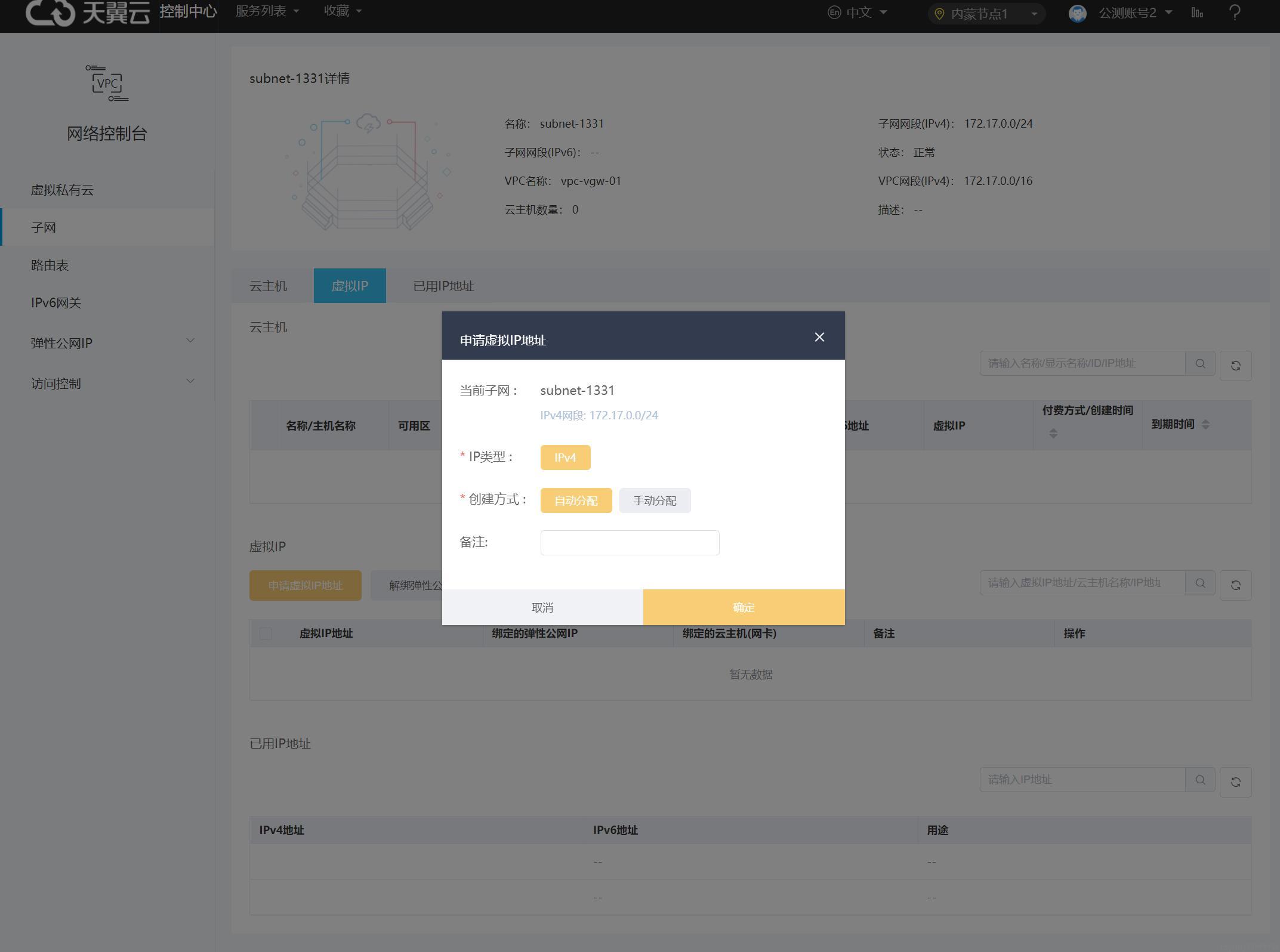Select 手动分配 creation method
This screenshot has width=1280, height=952.
point(655,500)
